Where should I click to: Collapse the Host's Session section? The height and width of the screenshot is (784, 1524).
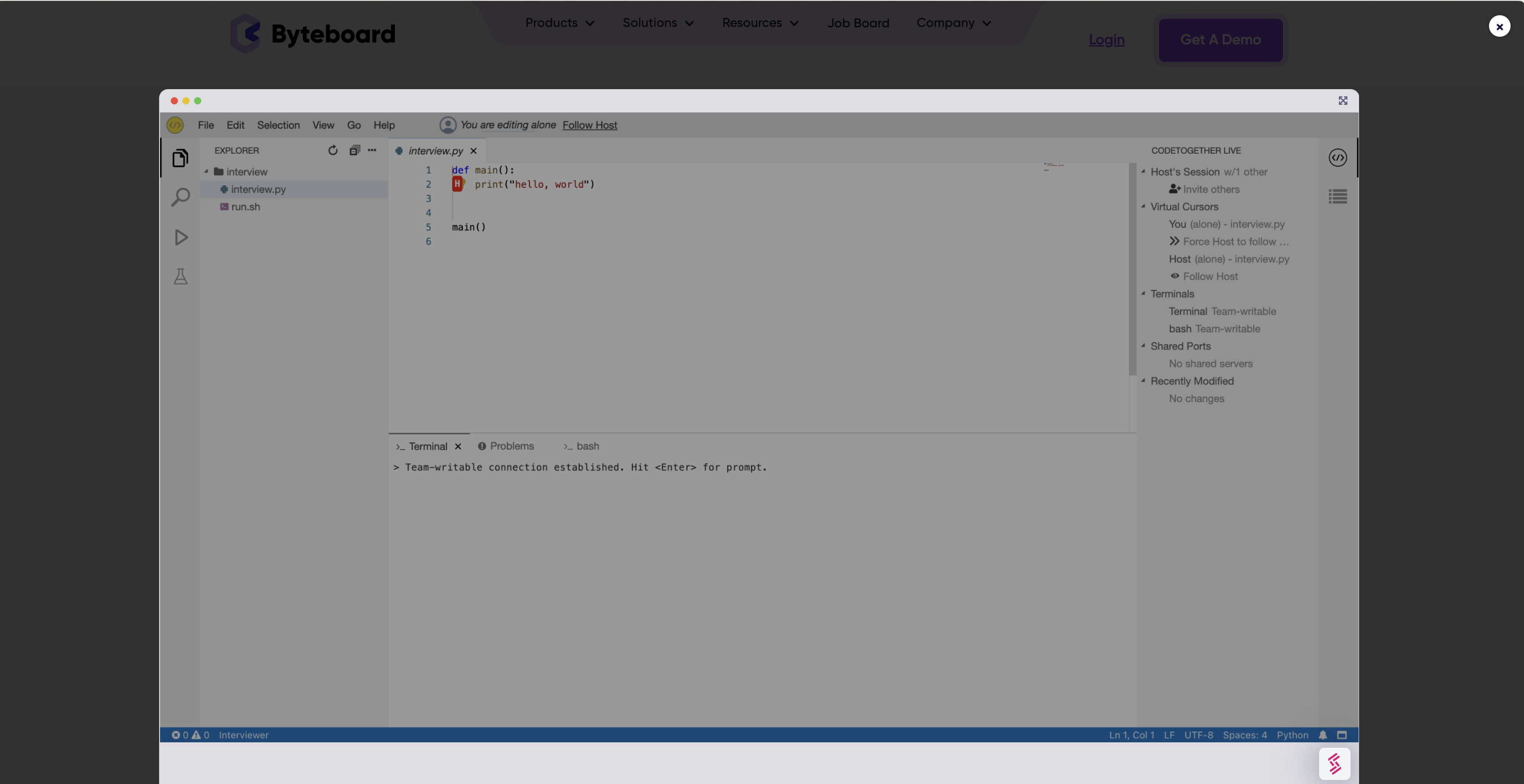pos(1143,172)
